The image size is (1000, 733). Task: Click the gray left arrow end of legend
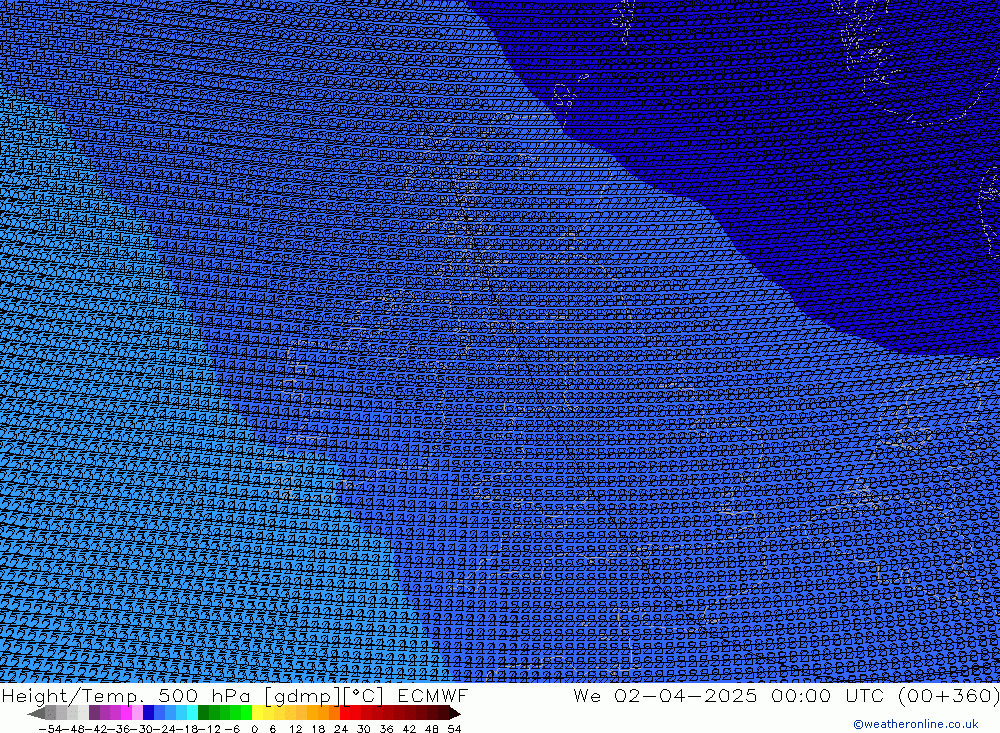click(36, 713)
